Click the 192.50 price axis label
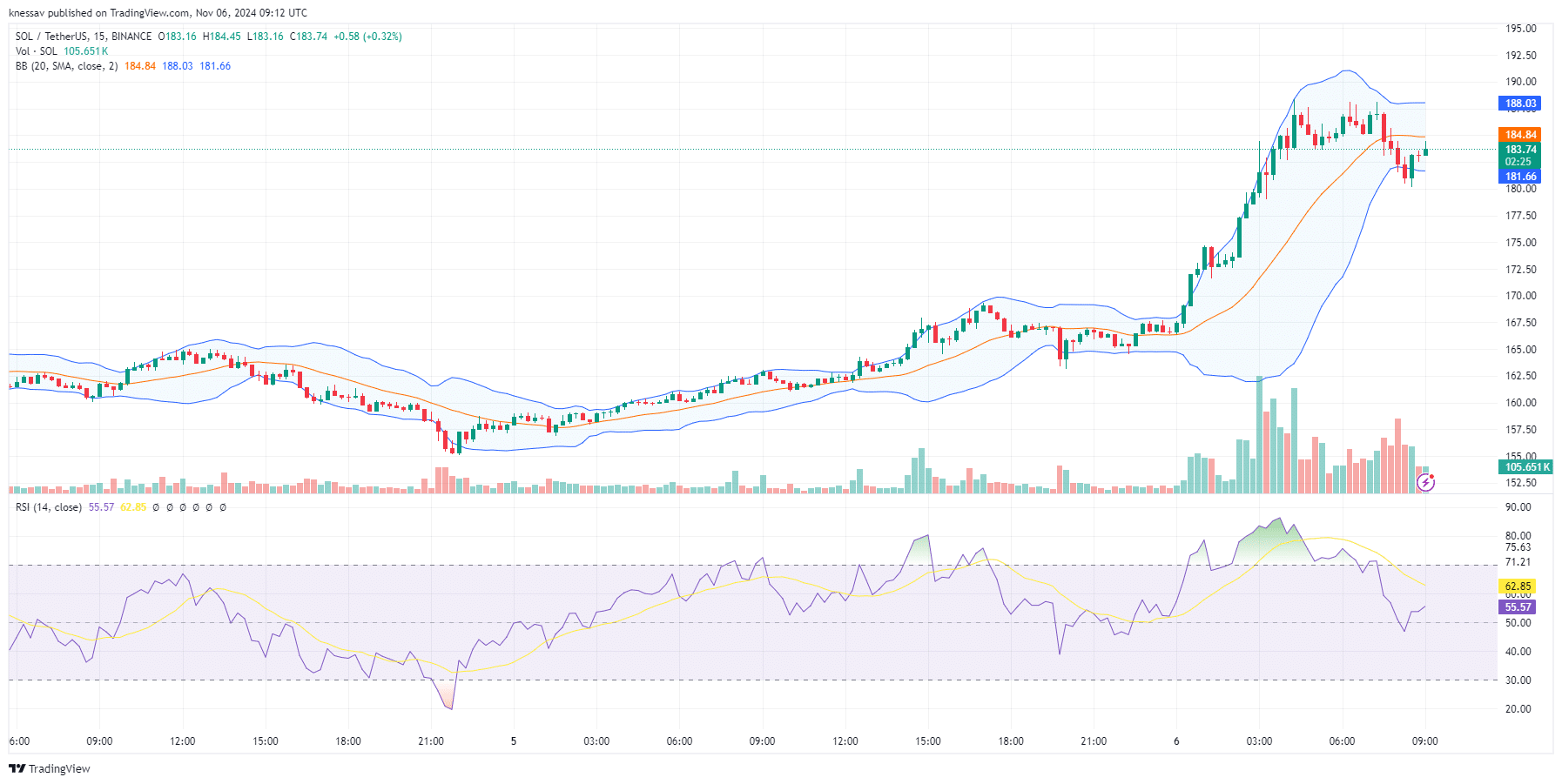The image size is (1562, 784). point(1521,56)
